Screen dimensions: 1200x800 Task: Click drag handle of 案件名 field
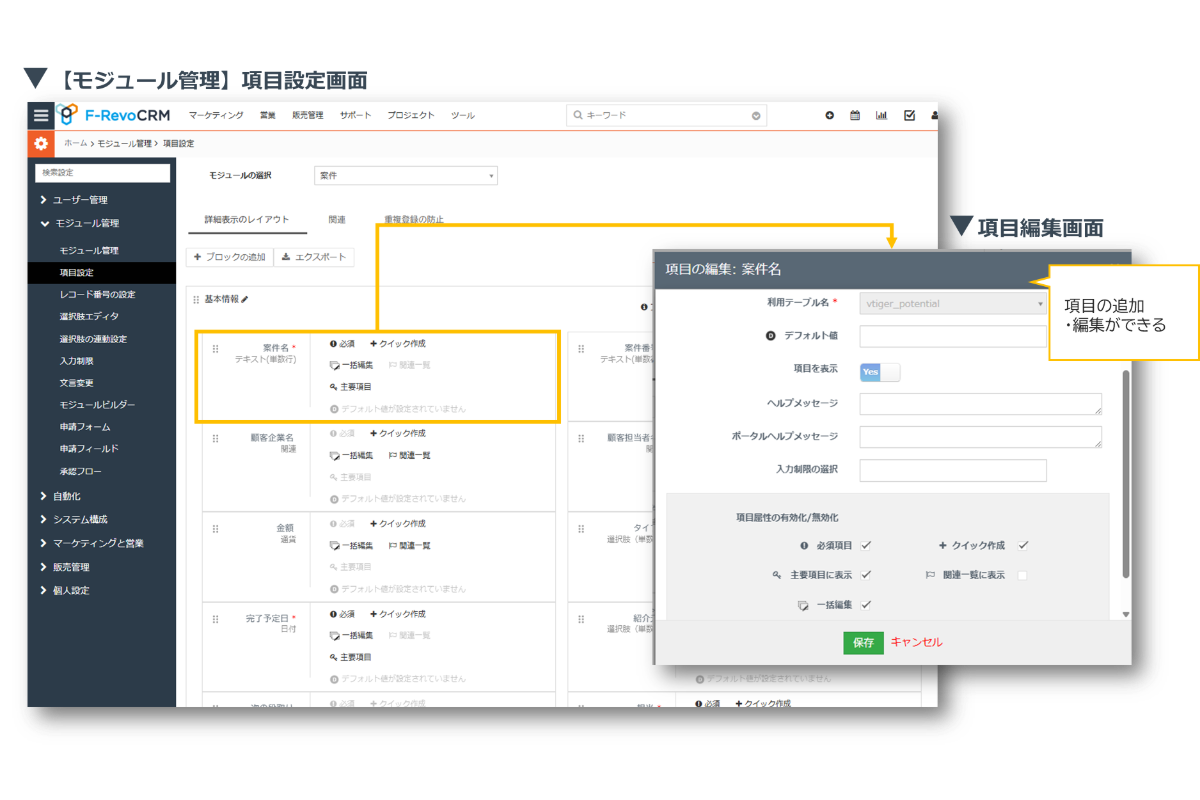215,349
